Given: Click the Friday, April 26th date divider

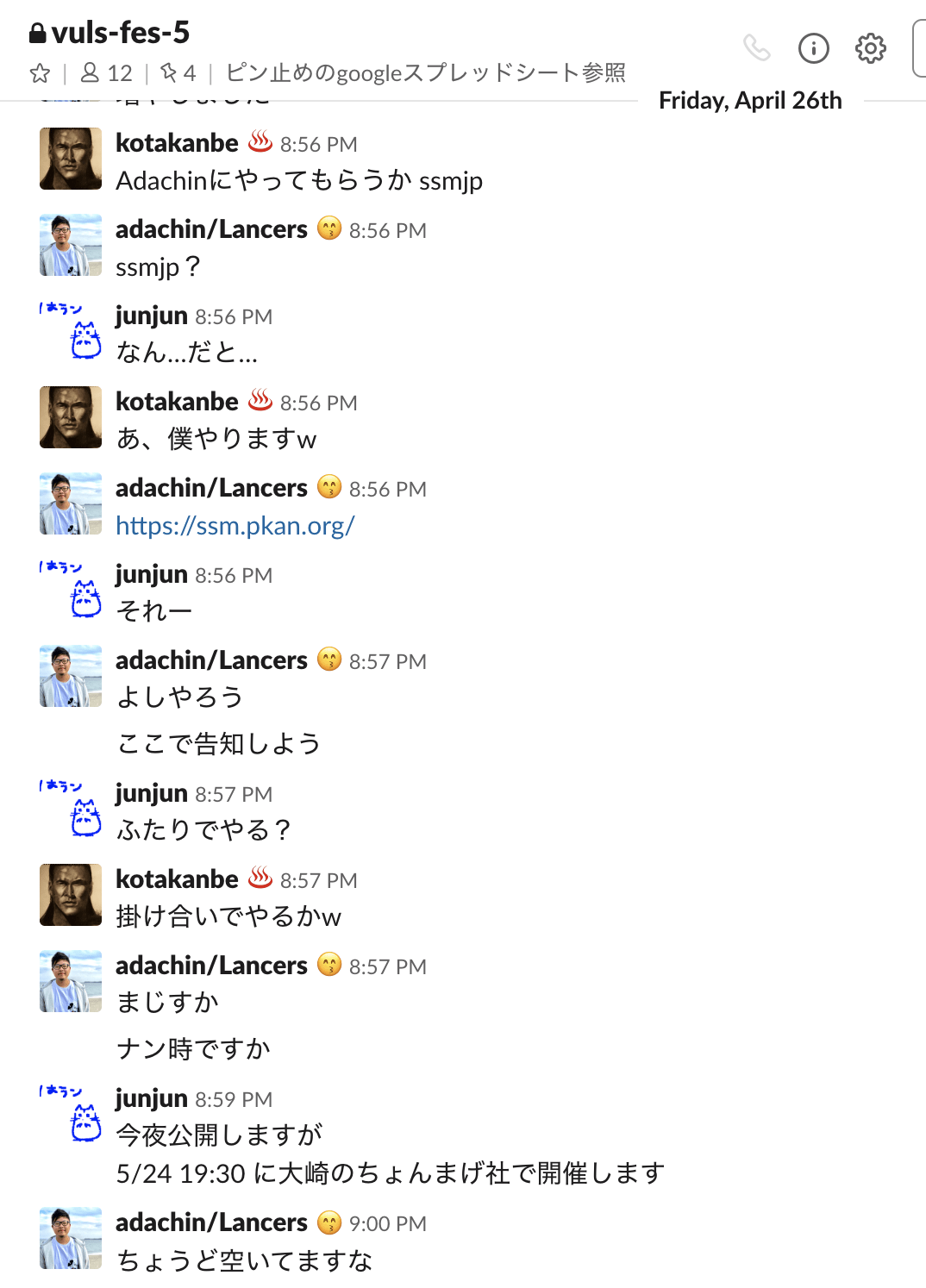Looking at the screenshot, I should click(750, 101).
